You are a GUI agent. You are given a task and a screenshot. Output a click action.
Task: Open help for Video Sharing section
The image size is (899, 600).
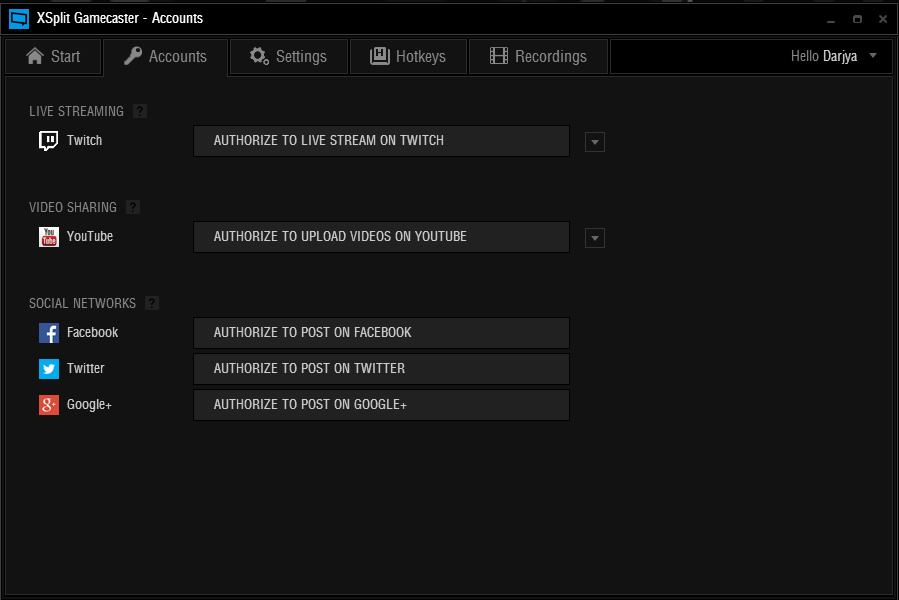133,207
